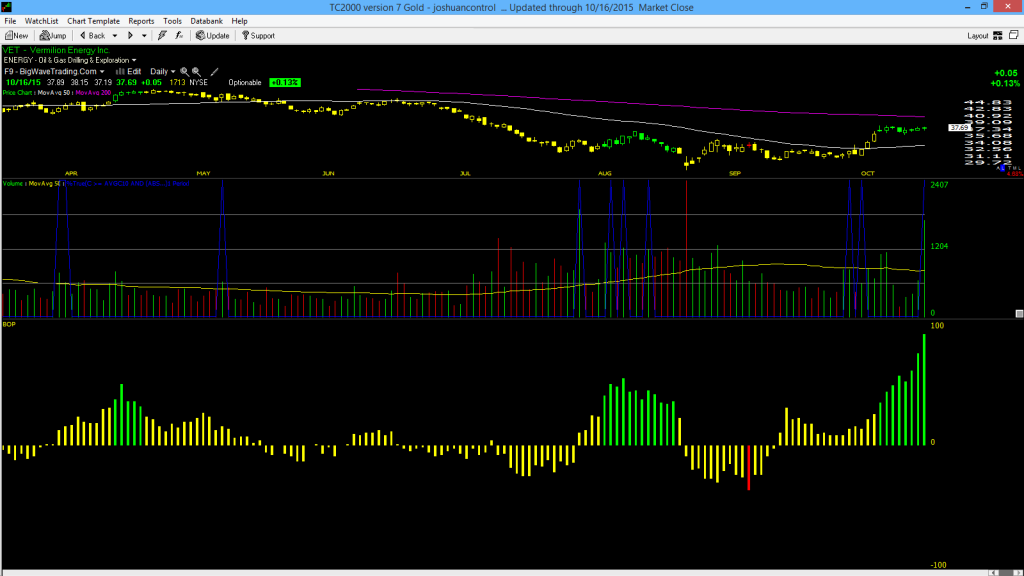Zoom in with the first magnifier icon
This screenshot has height=576, width=1024.
point(184,71)
